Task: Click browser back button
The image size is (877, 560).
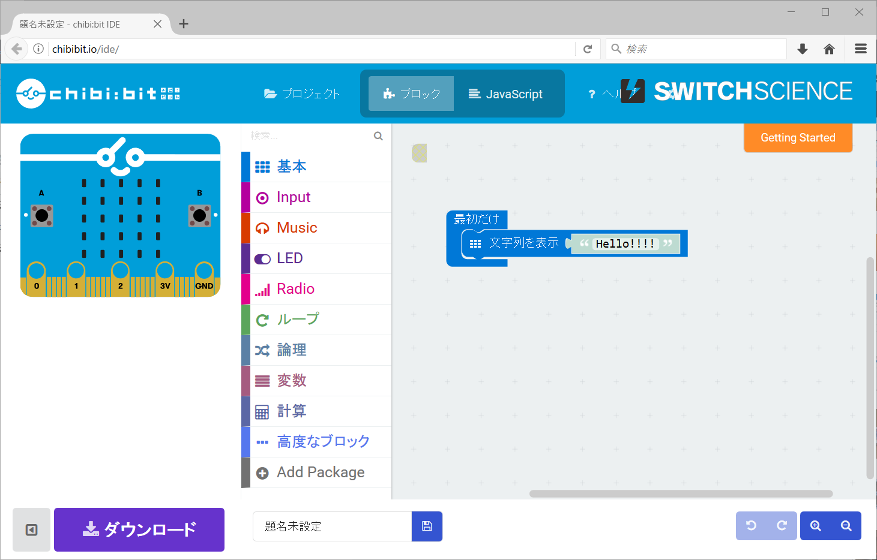Action: pos(16,49)
